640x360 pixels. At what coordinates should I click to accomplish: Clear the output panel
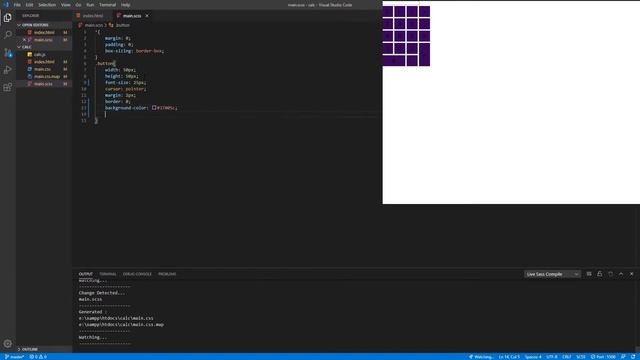589,274
